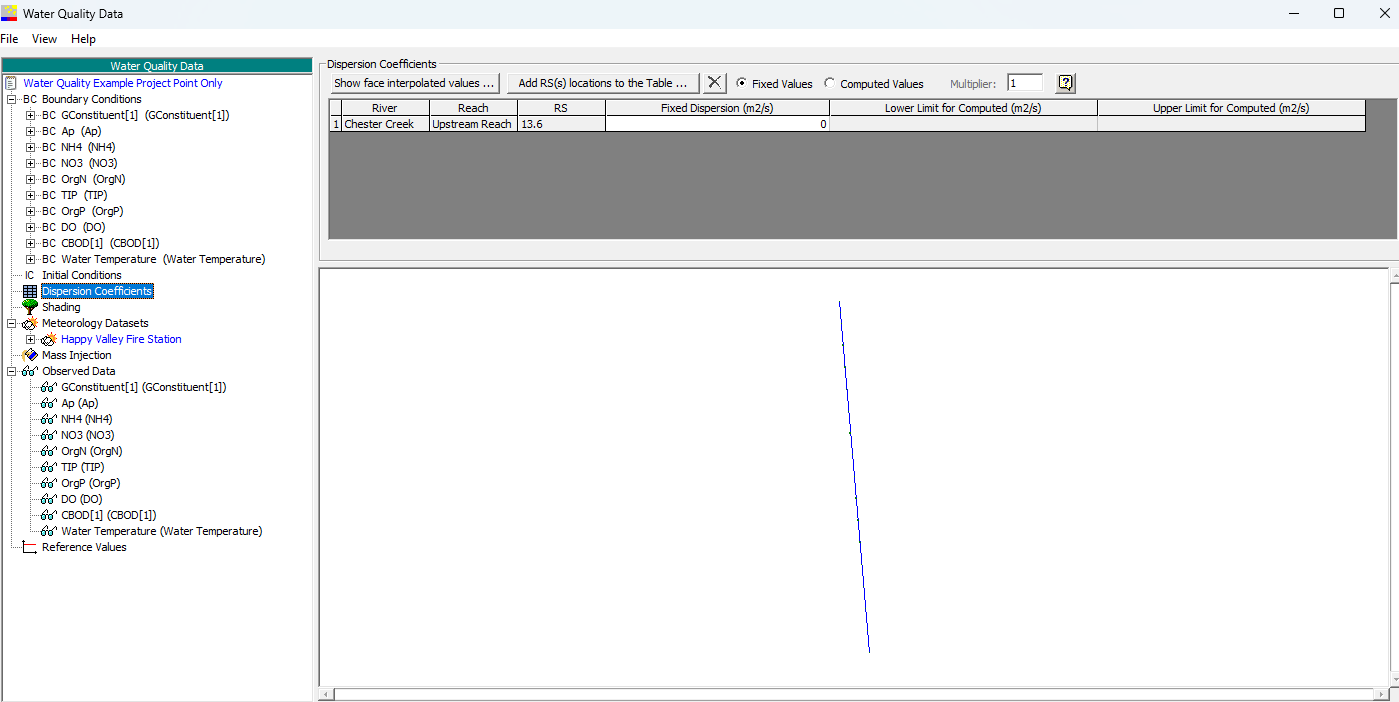Click the delete X icon beside Add RS(s) button
The width and height of the screenshot is (1399, 702).
pyautogui.click(x=714, y=83)
